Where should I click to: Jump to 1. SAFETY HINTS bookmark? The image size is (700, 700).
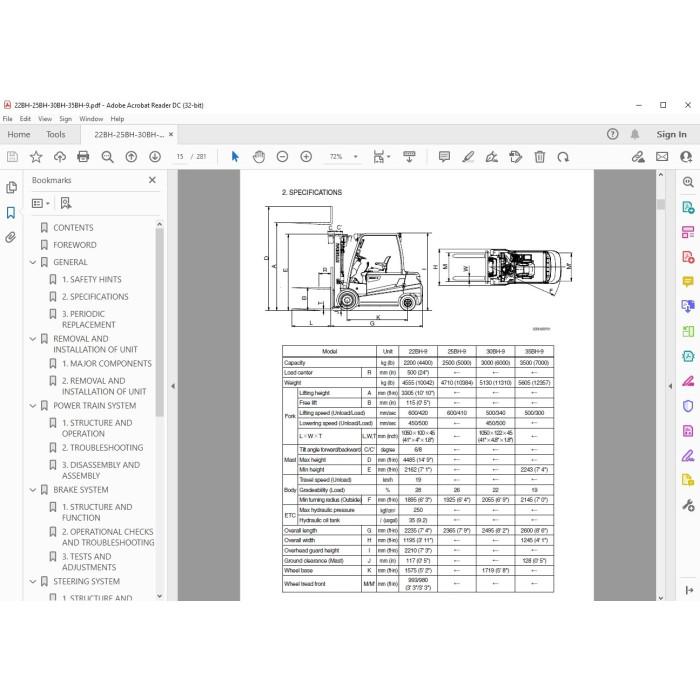(92, 279)
